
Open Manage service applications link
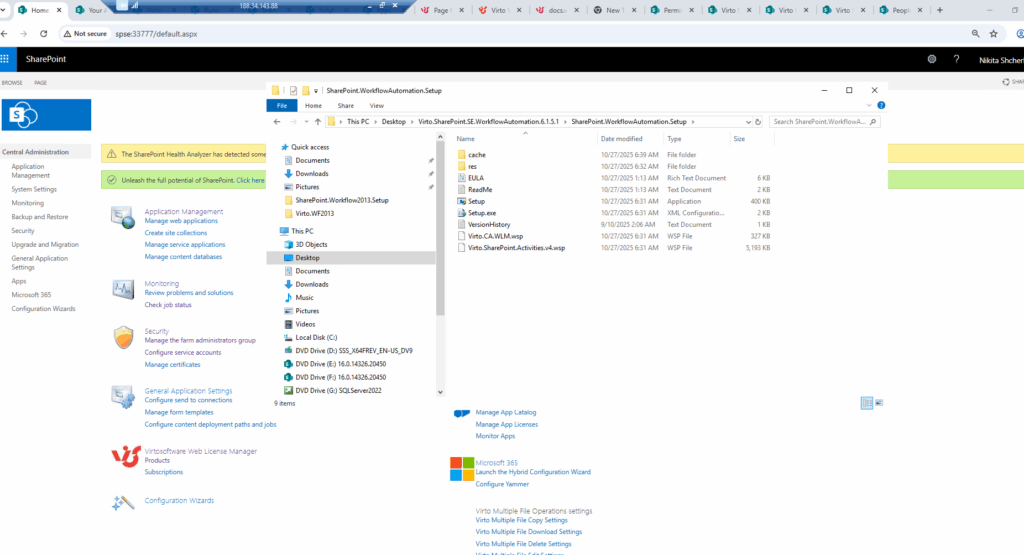185,244
